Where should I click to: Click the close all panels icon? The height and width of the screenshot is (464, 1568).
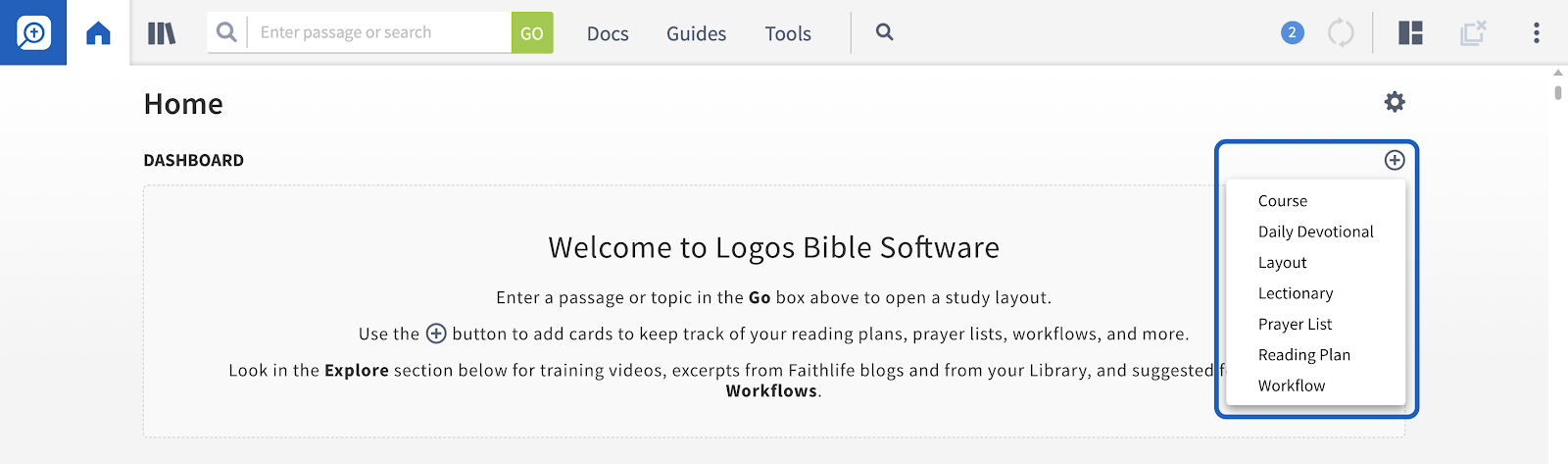(1473, 32)
